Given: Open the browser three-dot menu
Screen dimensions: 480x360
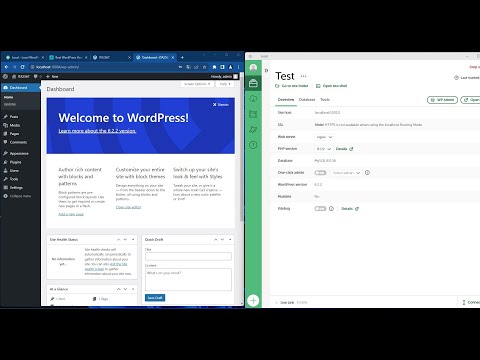Looking at the screenshot, I should [239, 67].
